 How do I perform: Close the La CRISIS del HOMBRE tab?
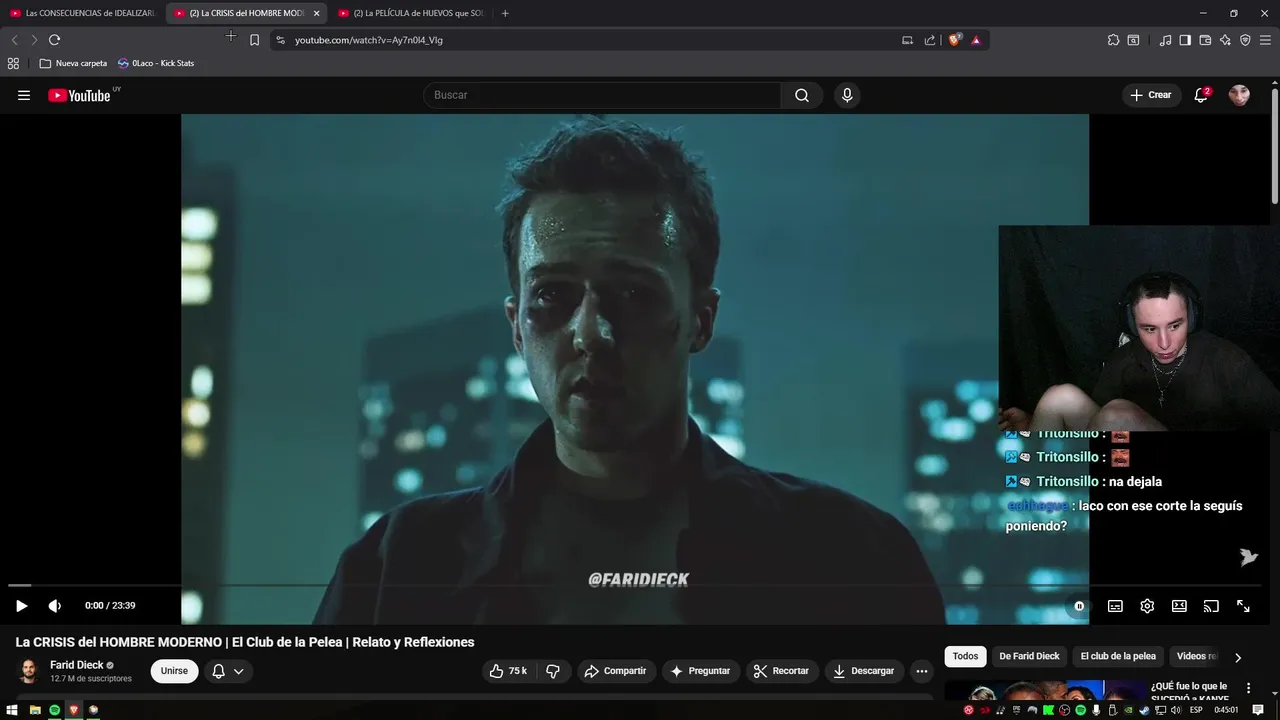point(316,13)
